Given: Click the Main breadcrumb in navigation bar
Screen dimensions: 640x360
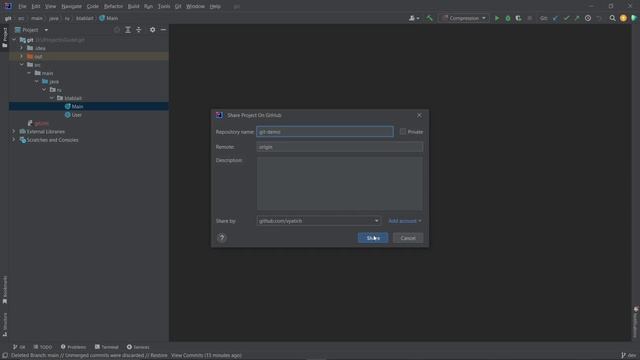Looking at the screenshot, I should click(109, 18).
